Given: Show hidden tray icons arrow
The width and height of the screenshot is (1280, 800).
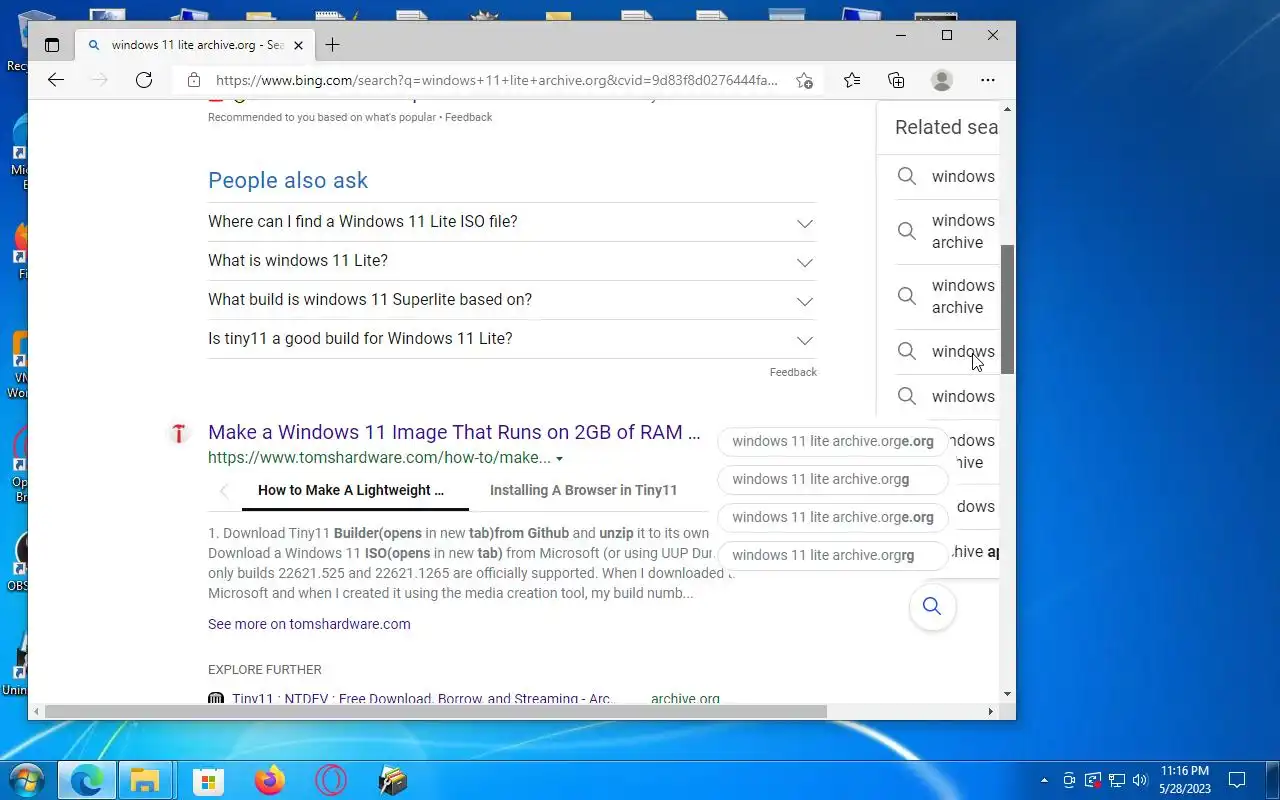Looking at the screenshot, I should point(1045,780).
